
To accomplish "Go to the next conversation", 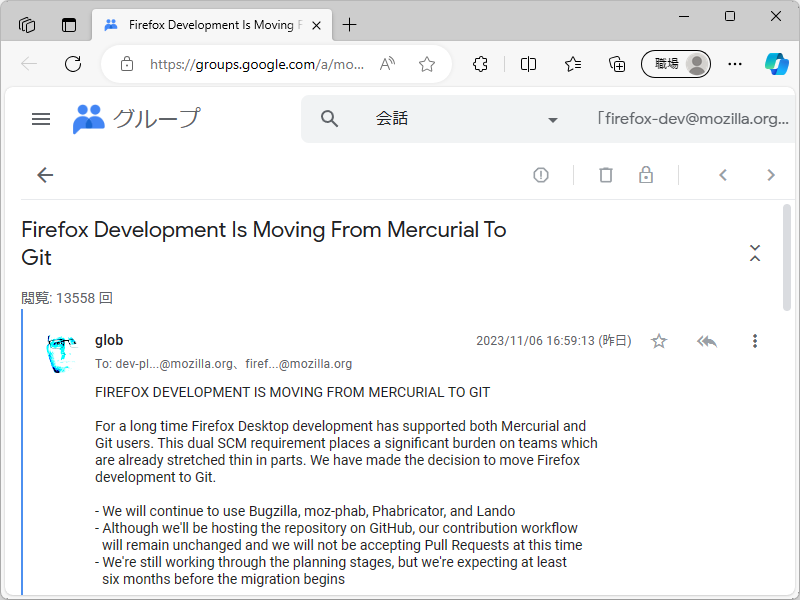I will click(771, 175).
